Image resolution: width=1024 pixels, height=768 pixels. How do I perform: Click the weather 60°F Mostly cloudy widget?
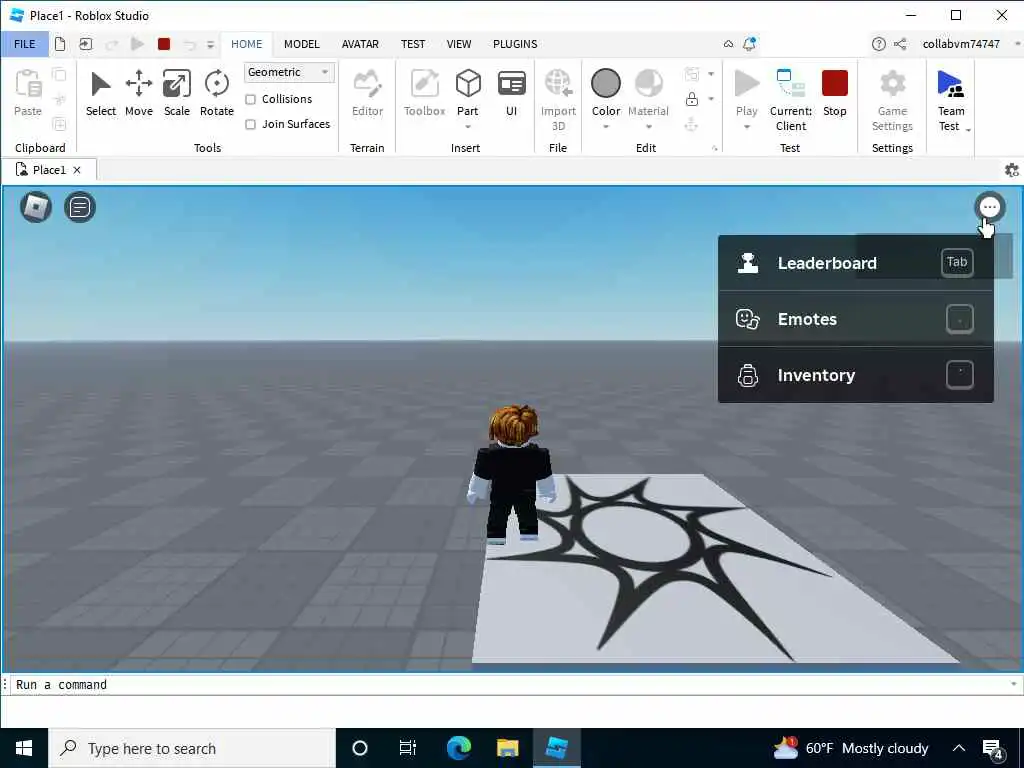[850, 748]
